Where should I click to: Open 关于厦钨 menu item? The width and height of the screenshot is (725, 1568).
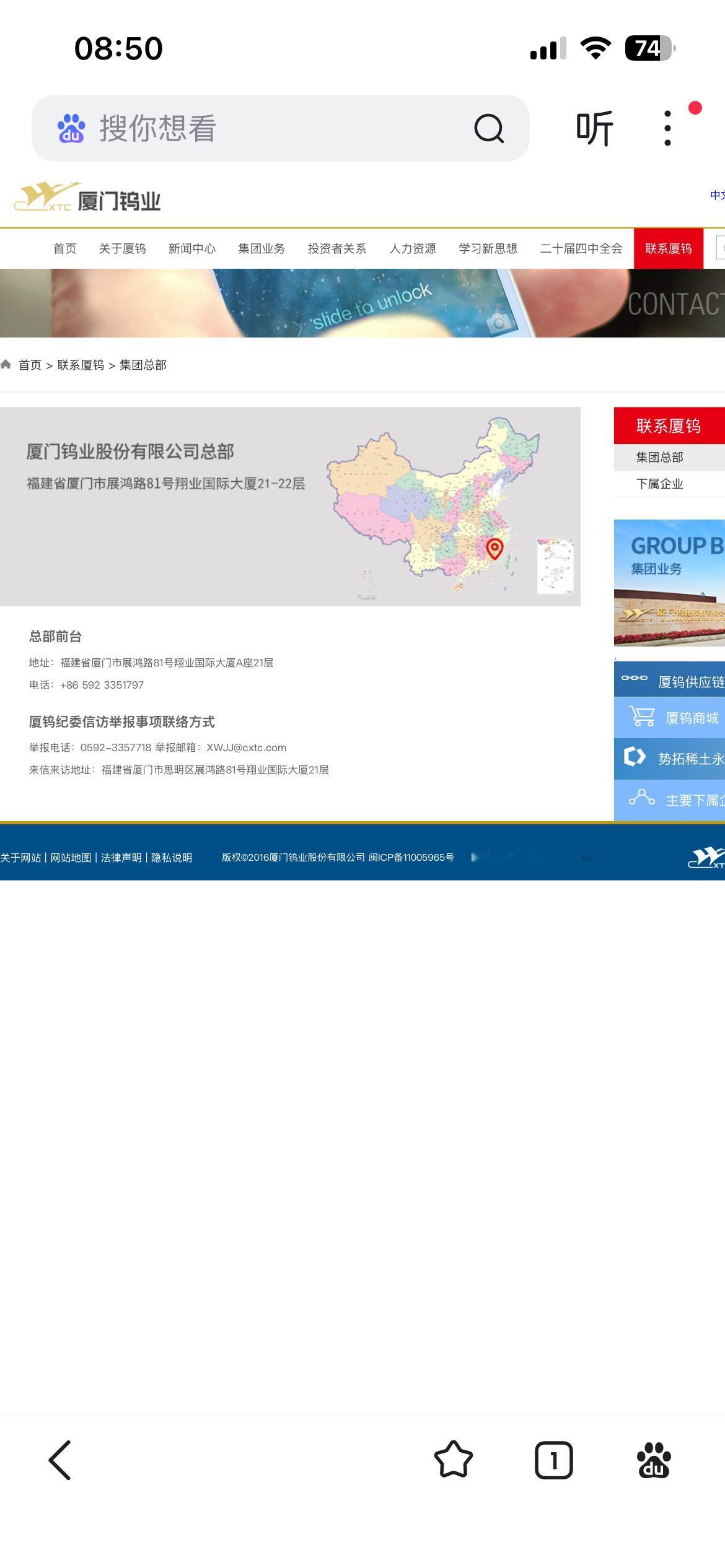(122, 248)
